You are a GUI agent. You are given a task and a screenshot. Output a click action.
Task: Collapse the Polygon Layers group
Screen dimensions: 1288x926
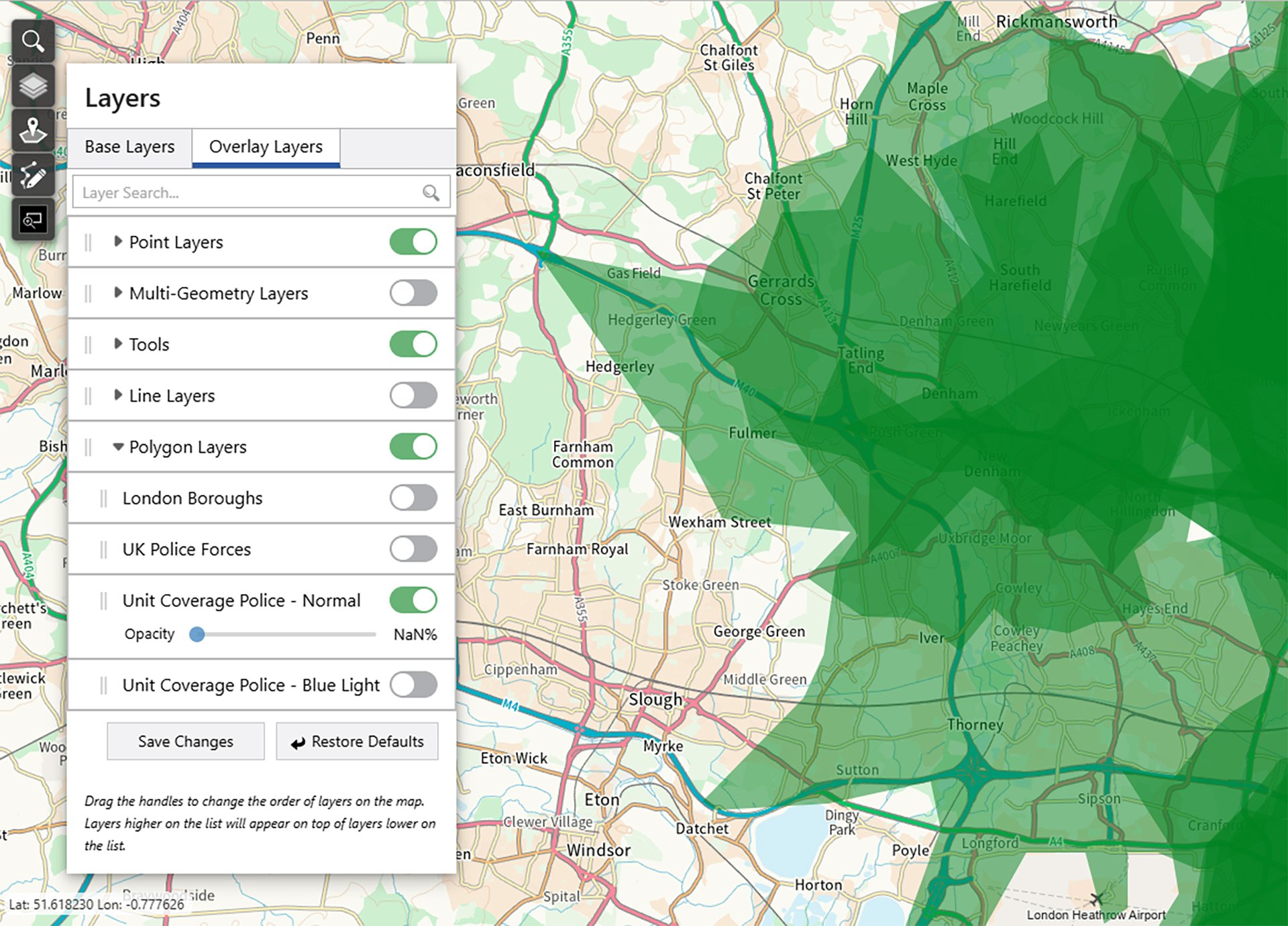(118, 447)
